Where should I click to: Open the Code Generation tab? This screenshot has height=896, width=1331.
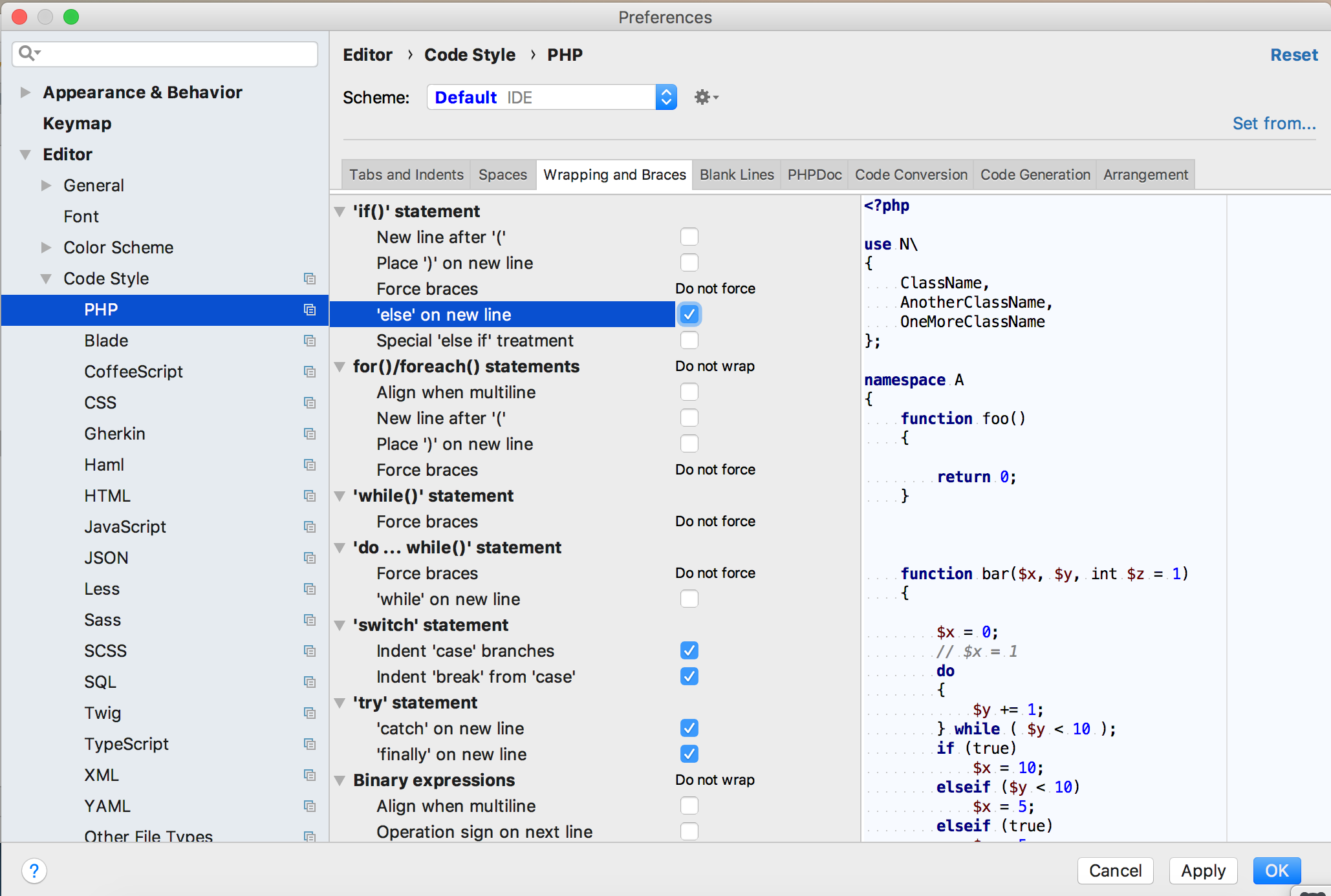(x=1034, y=175)
